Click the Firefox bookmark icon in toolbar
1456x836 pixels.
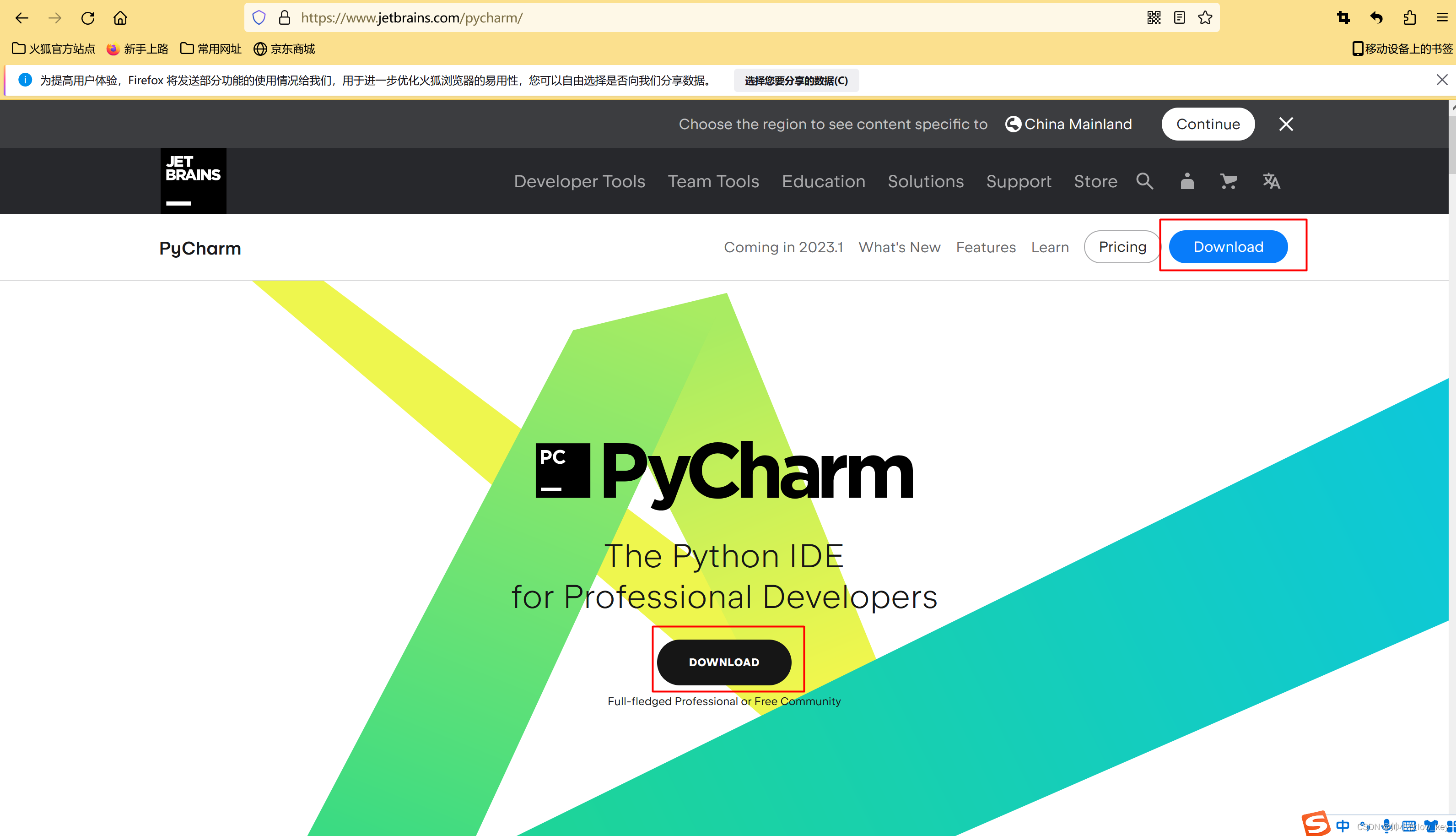(x=1205, y=18)
